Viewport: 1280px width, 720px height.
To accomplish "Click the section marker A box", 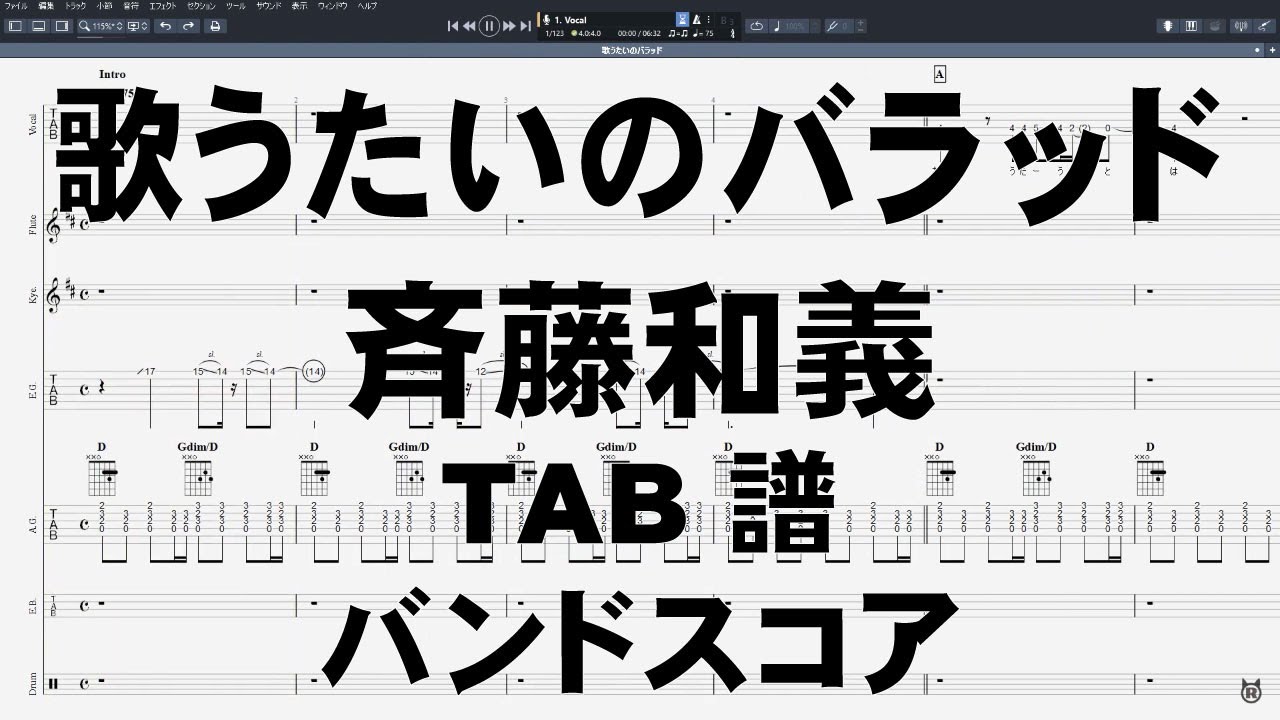I will [x=939, y=74].
